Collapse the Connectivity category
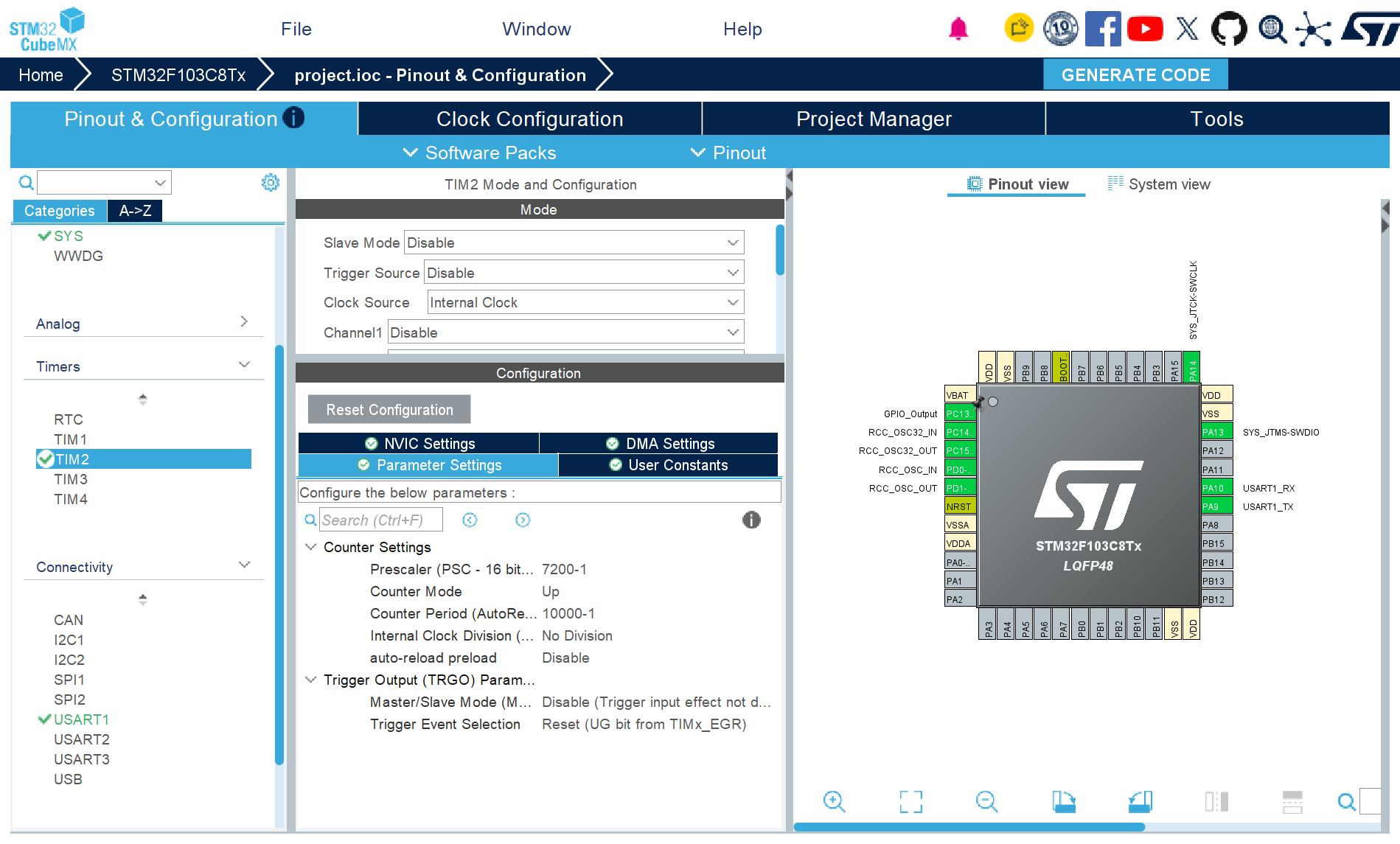The image size is (1400, 844). point(244,565)
